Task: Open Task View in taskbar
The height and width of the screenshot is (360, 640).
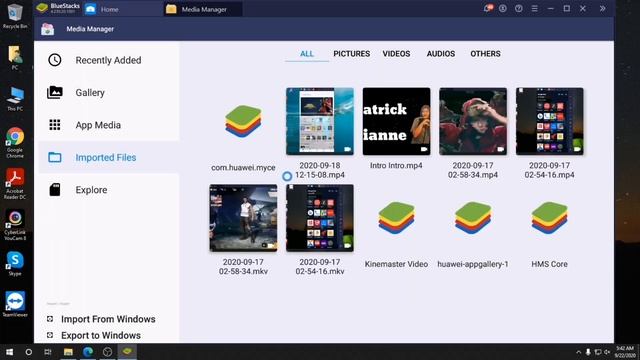Action: pos(48,351)
